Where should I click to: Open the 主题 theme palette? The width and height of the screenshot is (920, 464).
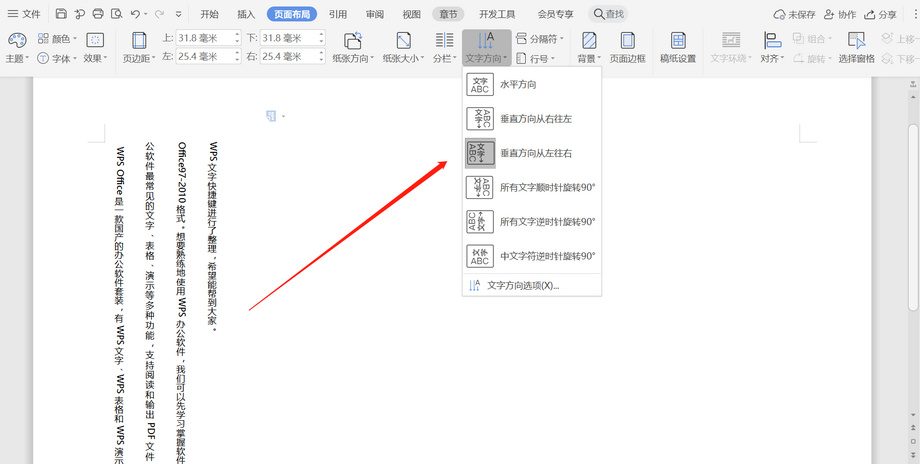tap(16, 48)
